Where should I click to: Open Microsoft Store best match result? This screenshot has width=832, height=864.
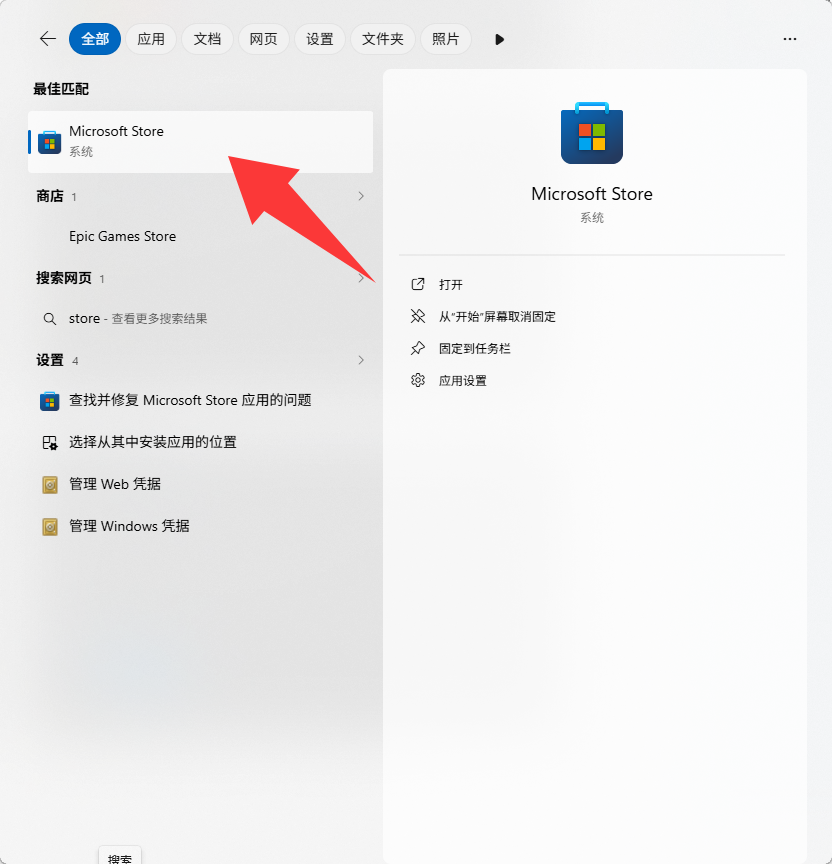tap(201, 142)
